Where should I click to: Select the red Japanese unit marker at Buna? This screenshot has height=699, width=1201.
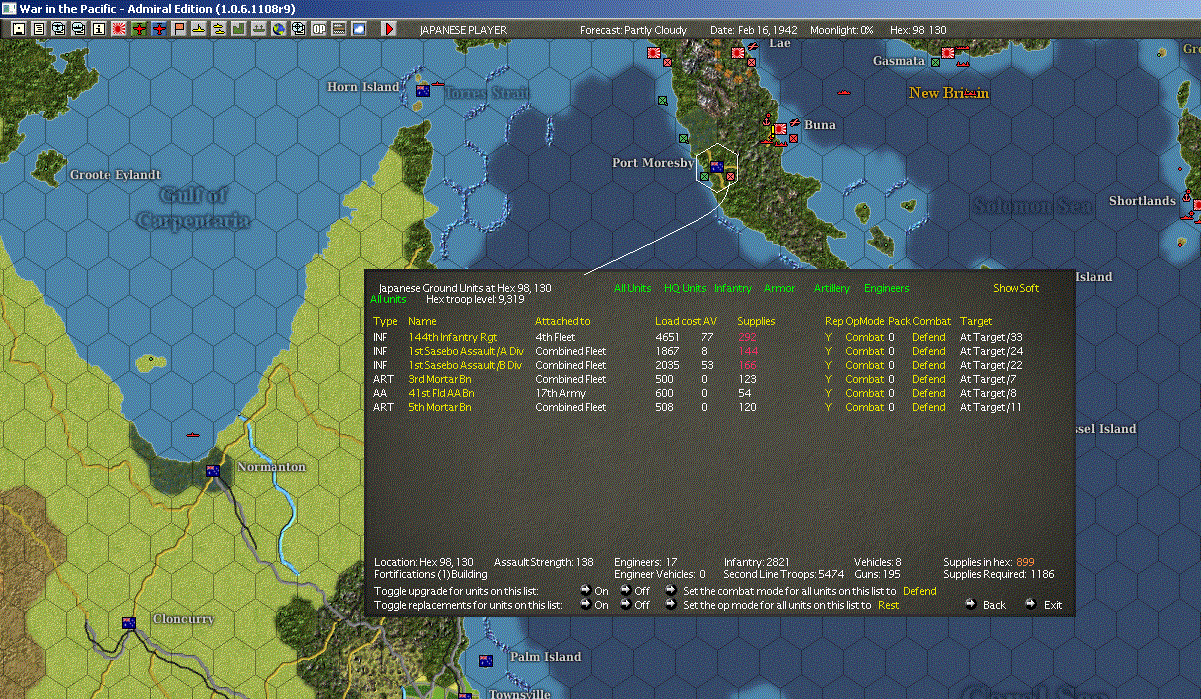(x=780, y=129)
